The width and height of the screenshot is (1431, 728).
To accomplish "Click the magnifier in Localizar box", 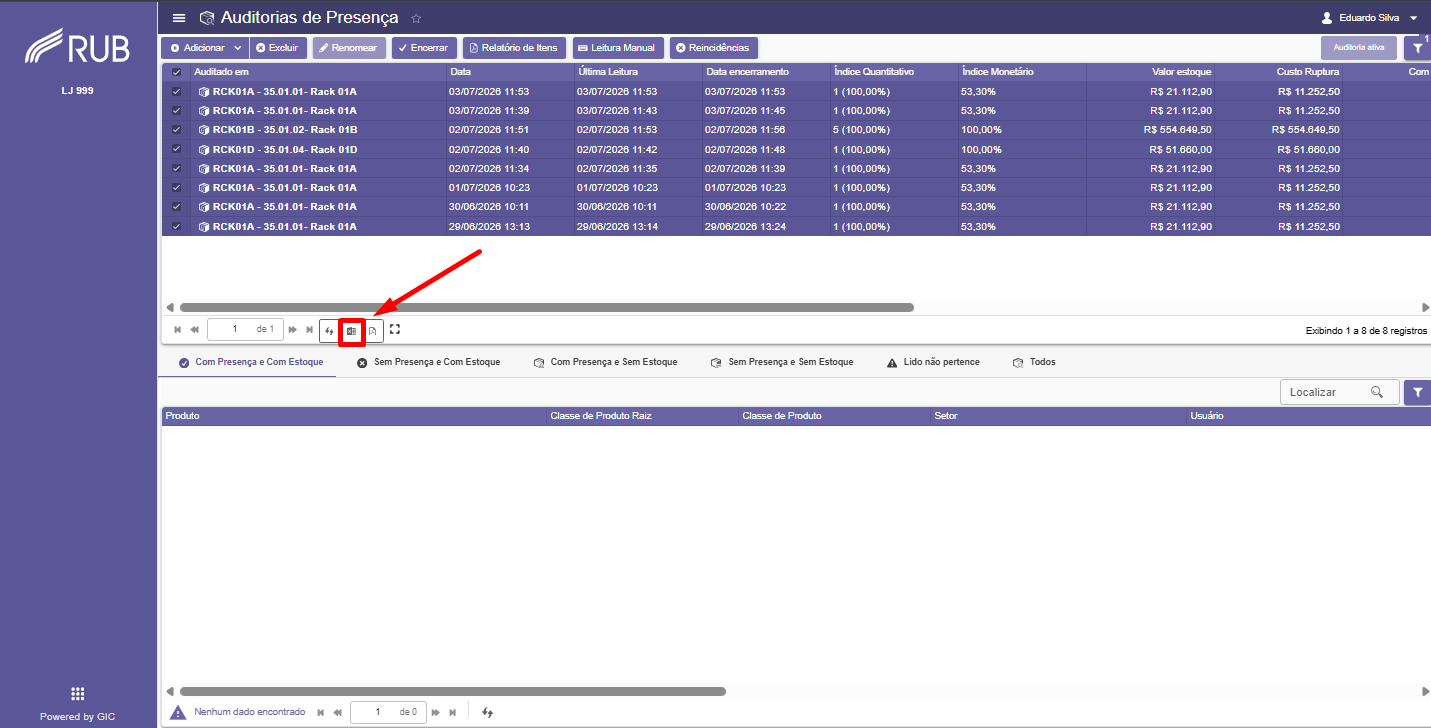I will click(1377, 392).
